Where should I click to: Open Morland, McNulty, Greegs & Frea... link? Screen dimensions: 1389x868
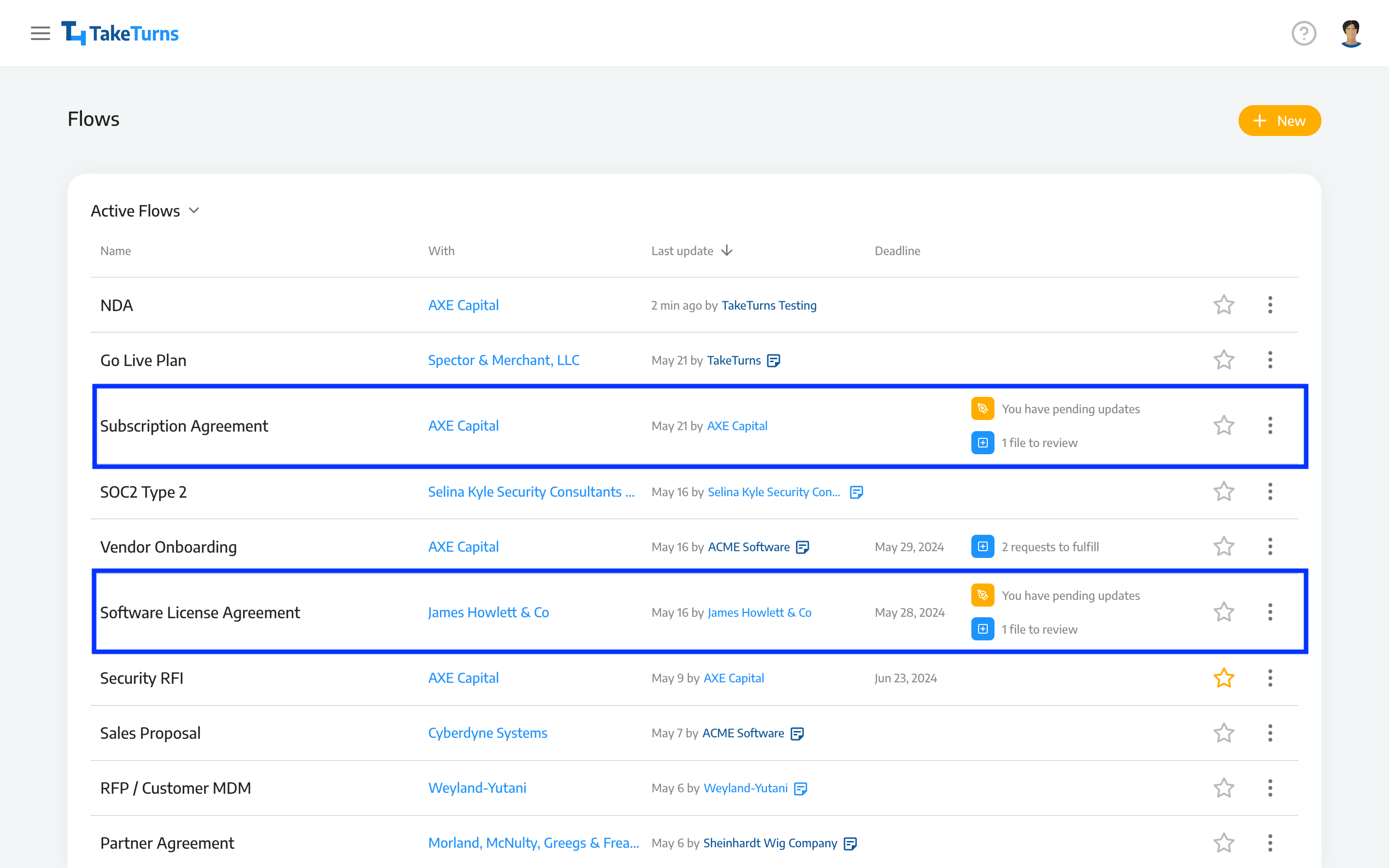(x=533, y=843)
